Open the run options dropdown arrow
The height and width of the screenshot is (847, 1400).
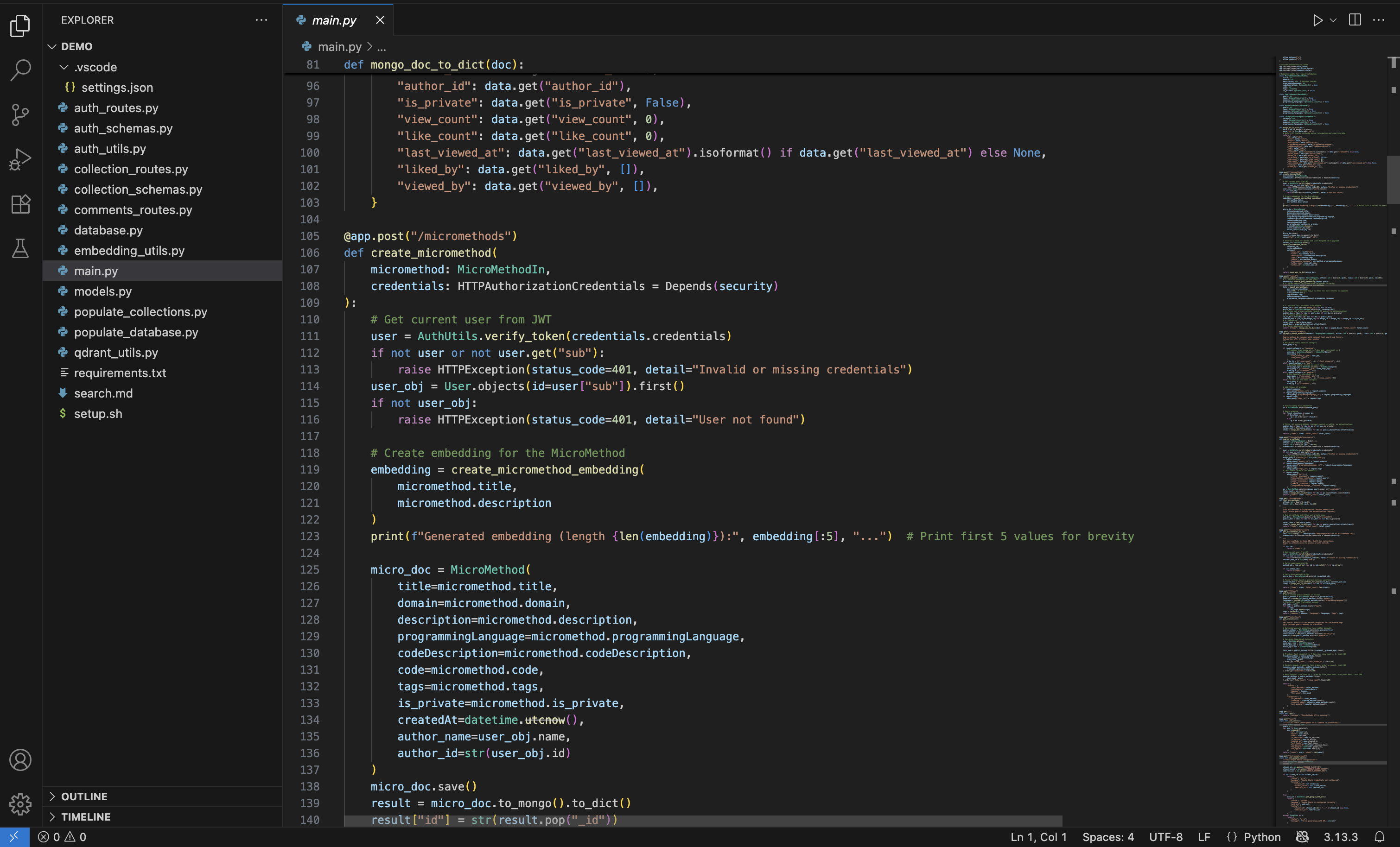[x=1333, y=20]
